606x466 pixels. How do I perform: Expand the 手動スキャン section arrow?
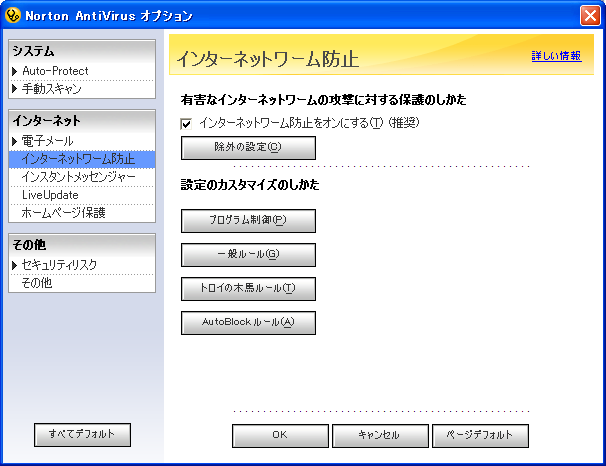(x=15, y=89)
